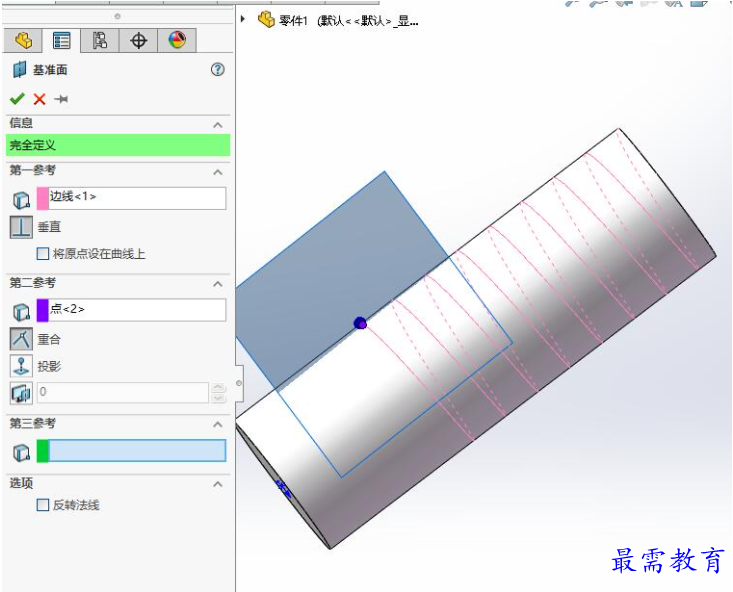Click the second reference entity icon
Image resolution: width=733 pixels, height=592 pixels.
pyautogui.click(x=22, y=312)
